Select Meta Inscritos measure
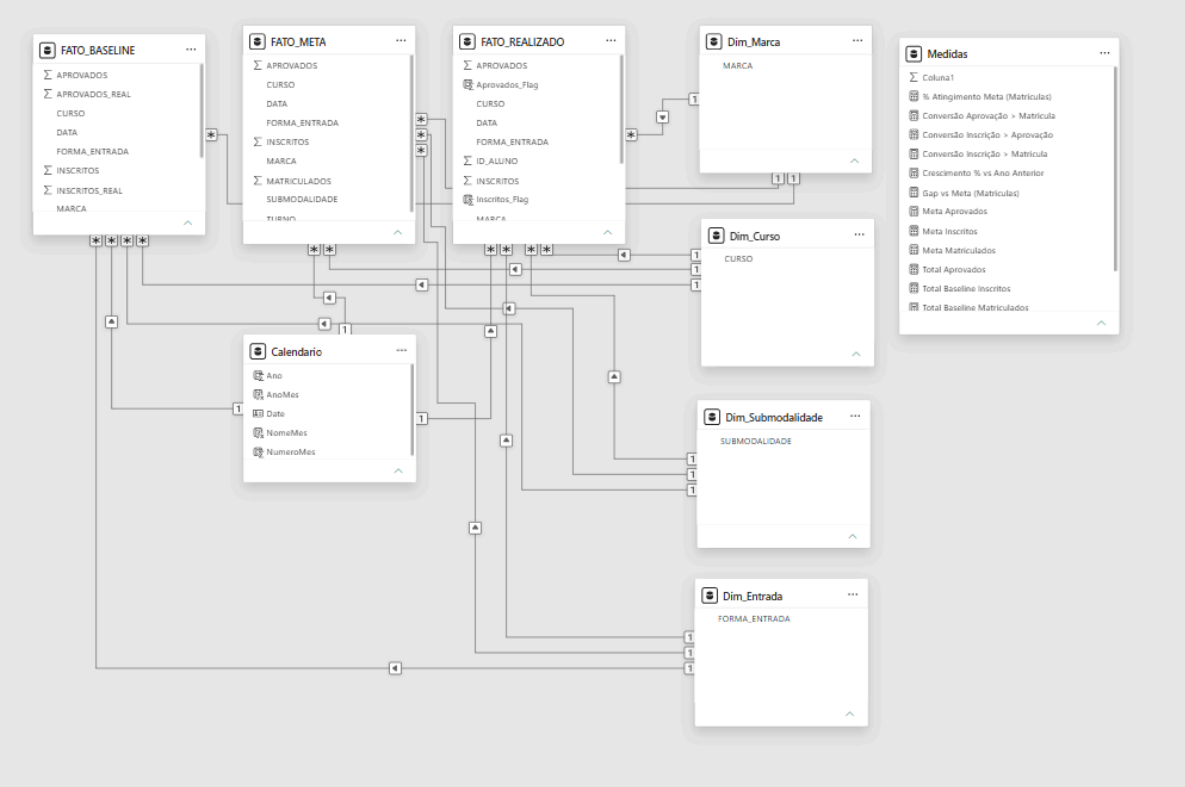The width and height of the screenshot is (1185, 787). pyautogui.click(x=950, y=231)
